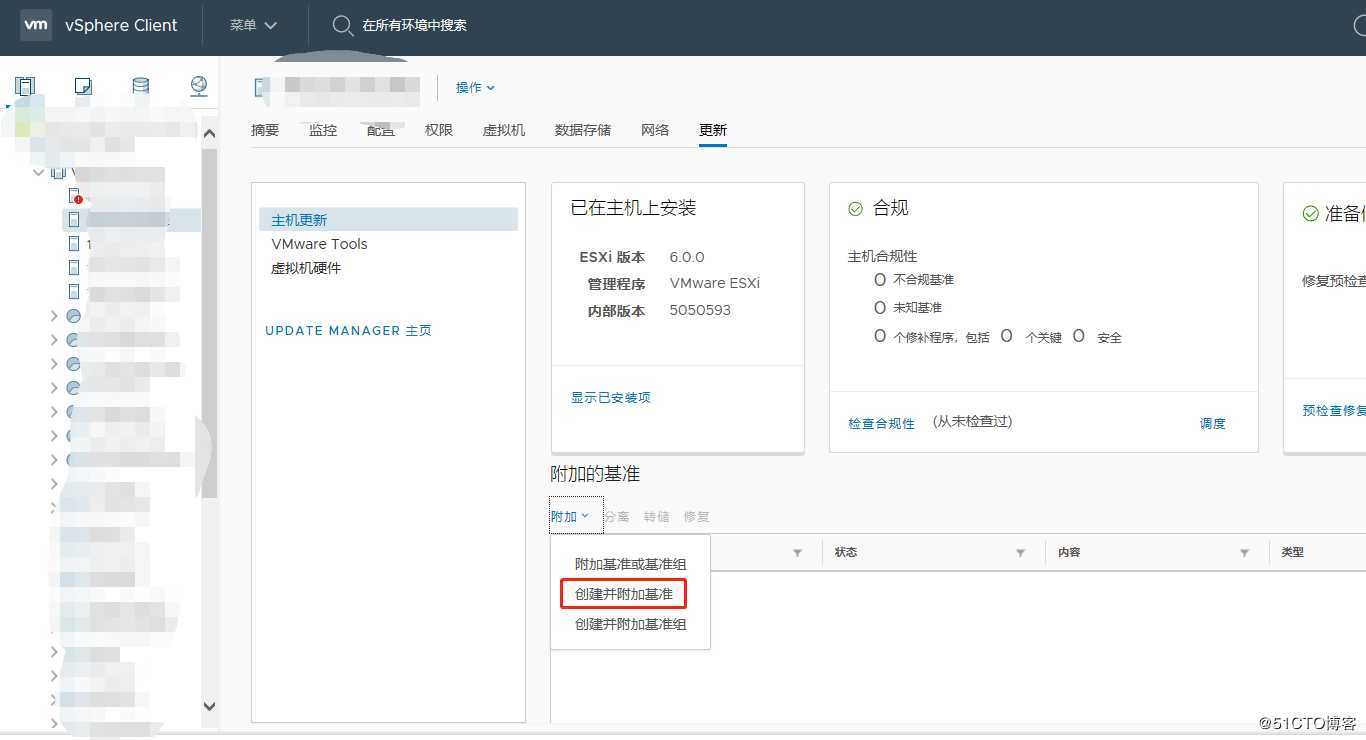1366x740 pixels.
Task: Click the 类型 column header
Action: [1293, 552]
